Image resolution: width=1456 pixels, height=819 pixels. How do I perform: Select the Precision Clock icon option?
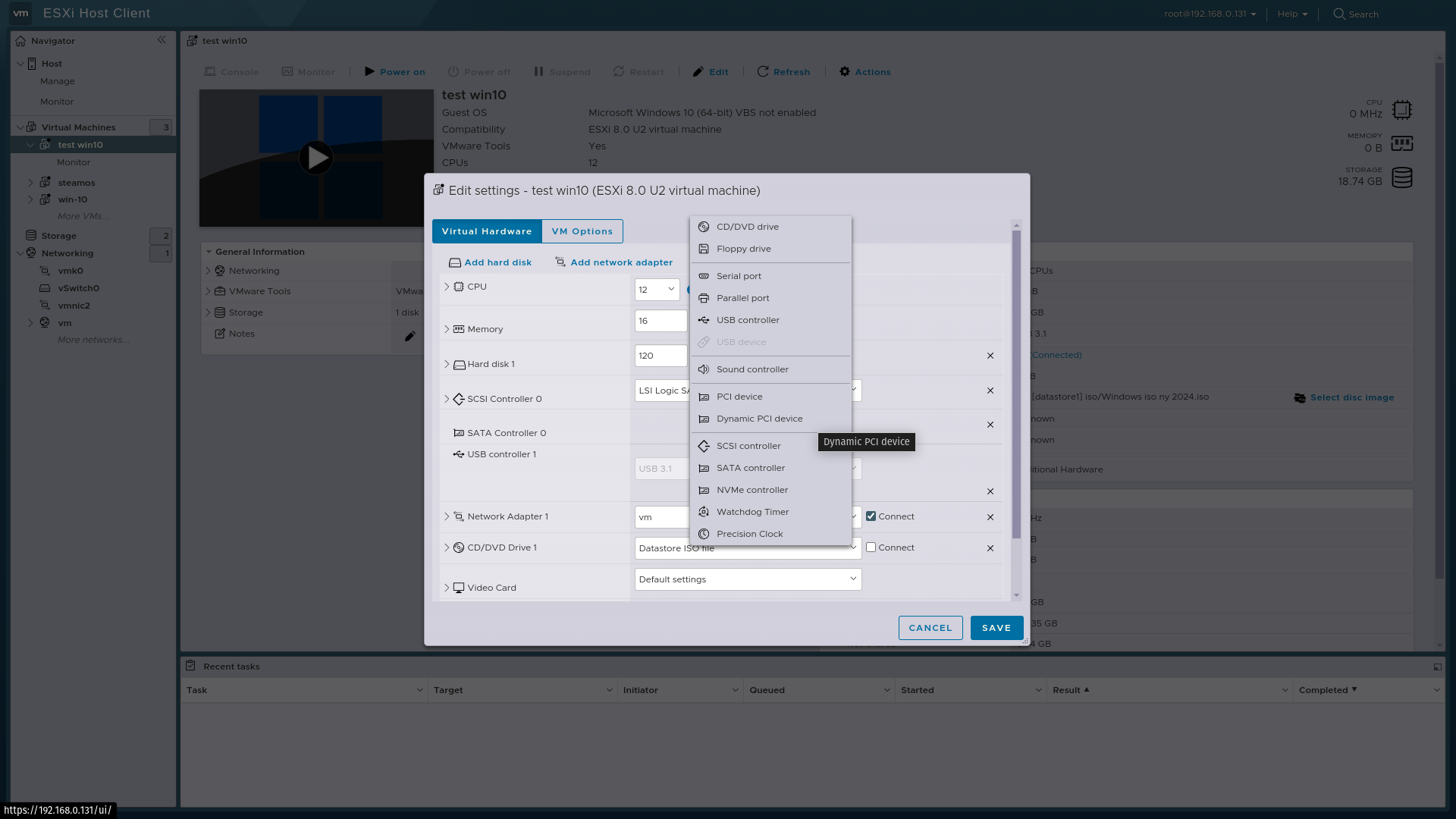[704, 533]
